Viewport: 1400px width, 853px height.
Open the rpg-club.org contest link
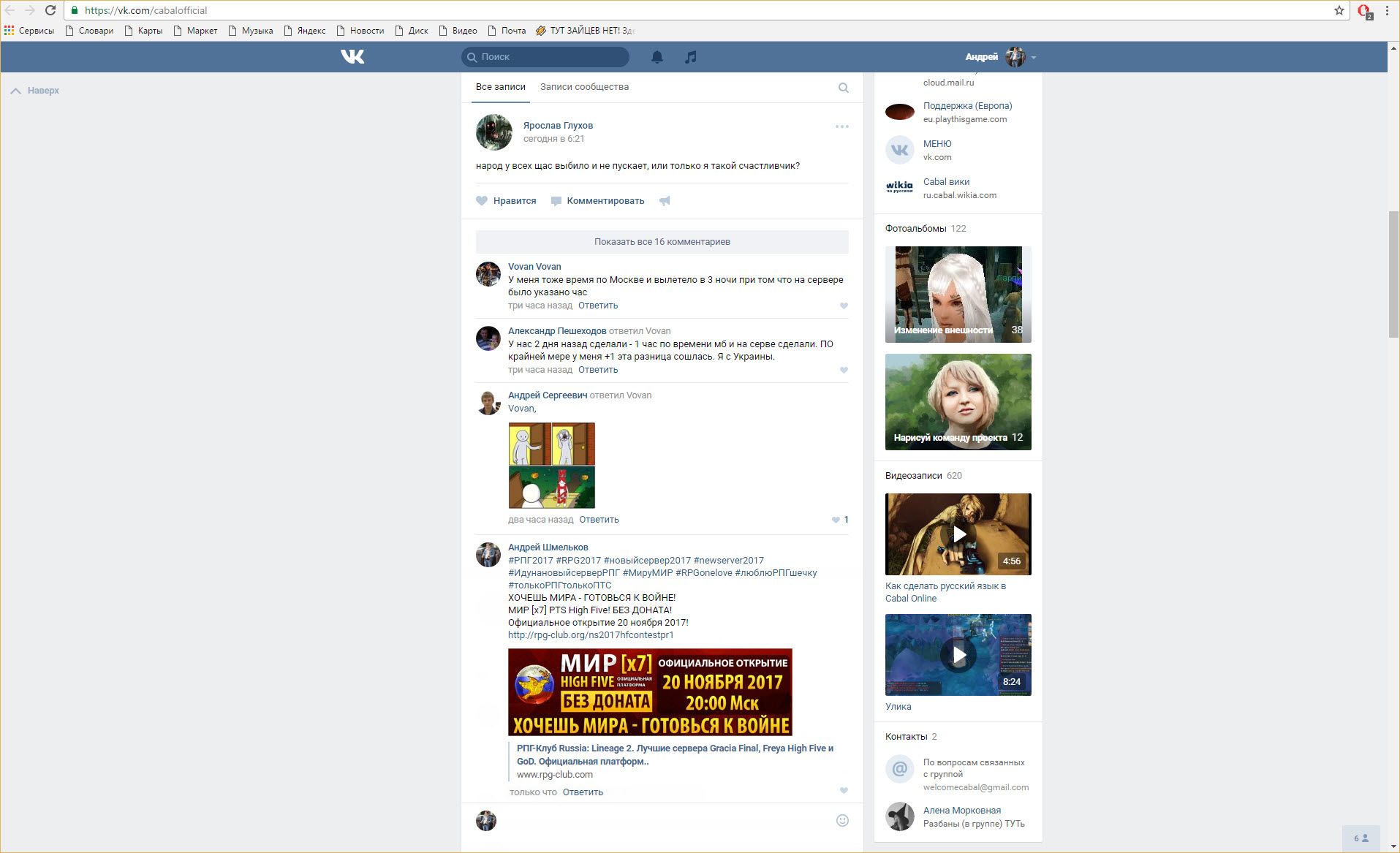point(591,635)
